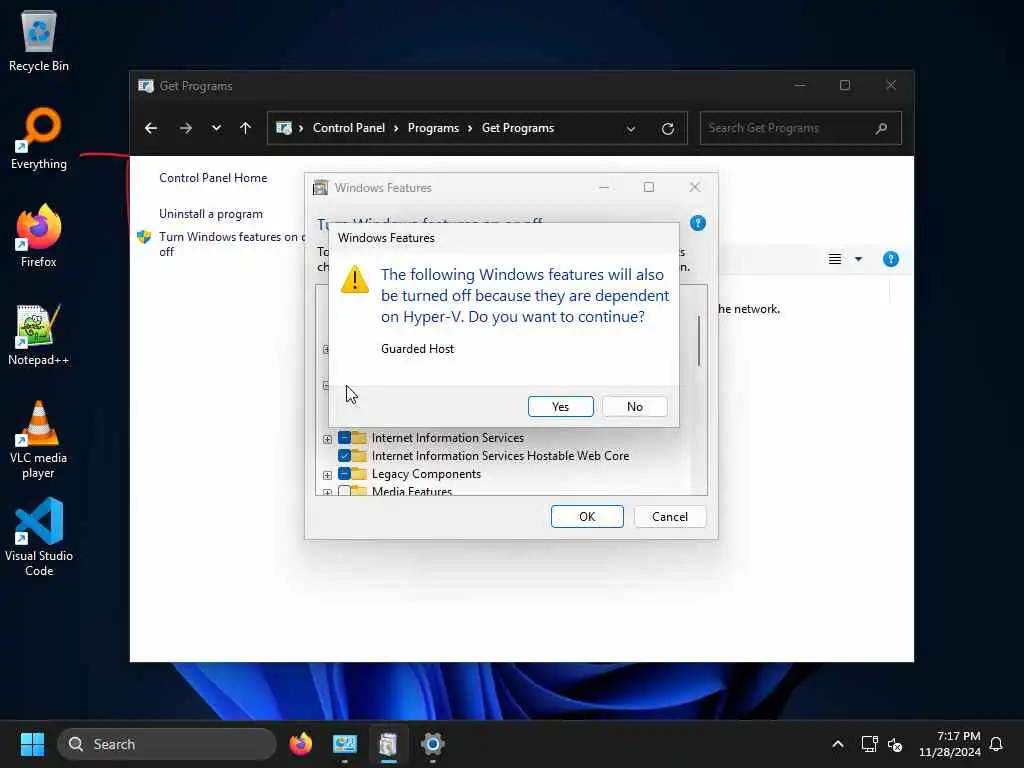The image size is (1024, 768).
Task: Open Uninstall a program link
Action: click(x=211, y=214)
